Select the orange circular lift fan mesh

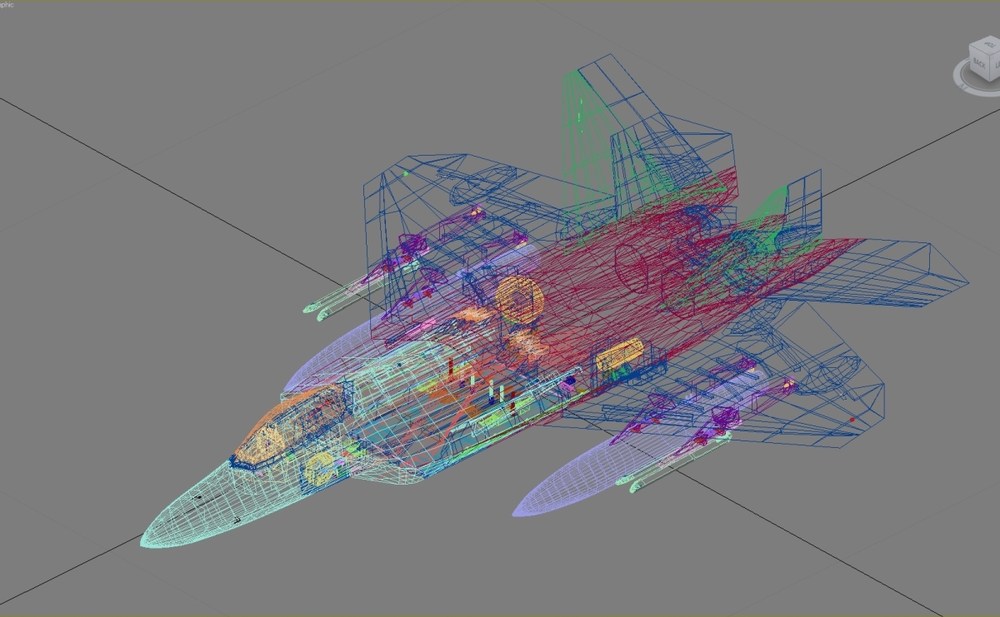point(520,299)
